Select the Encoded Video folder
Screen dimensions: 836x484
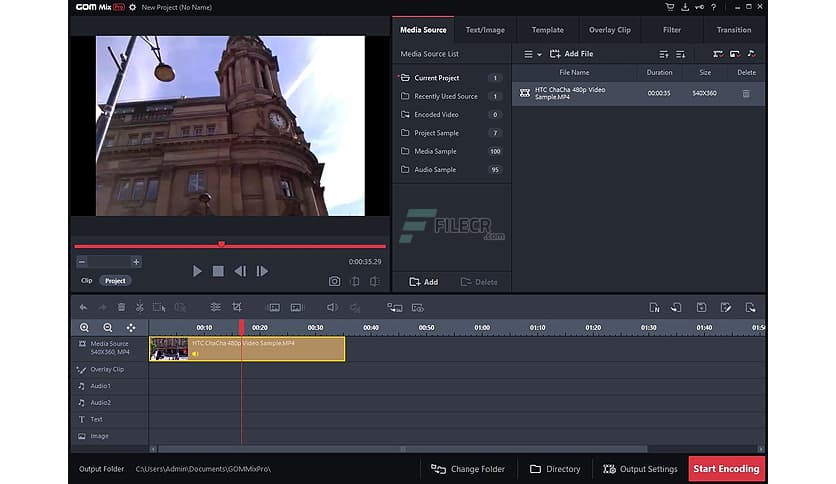[x=451, y=115]
